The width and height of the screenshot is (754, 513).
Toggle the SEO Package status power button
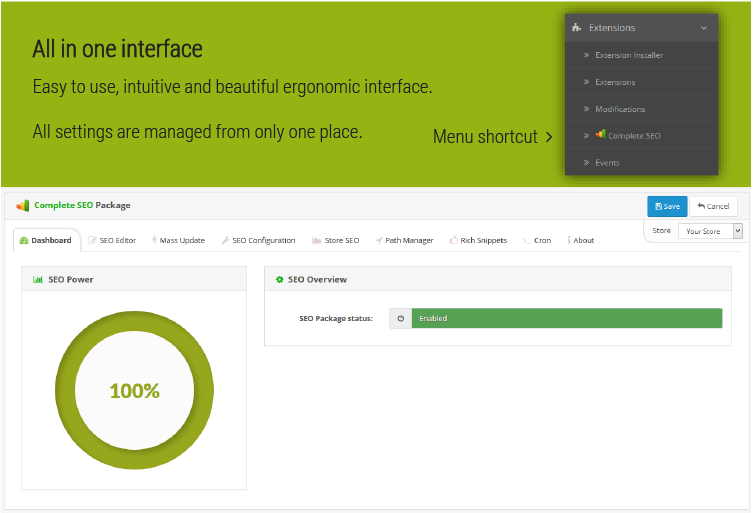click(400, 318)
